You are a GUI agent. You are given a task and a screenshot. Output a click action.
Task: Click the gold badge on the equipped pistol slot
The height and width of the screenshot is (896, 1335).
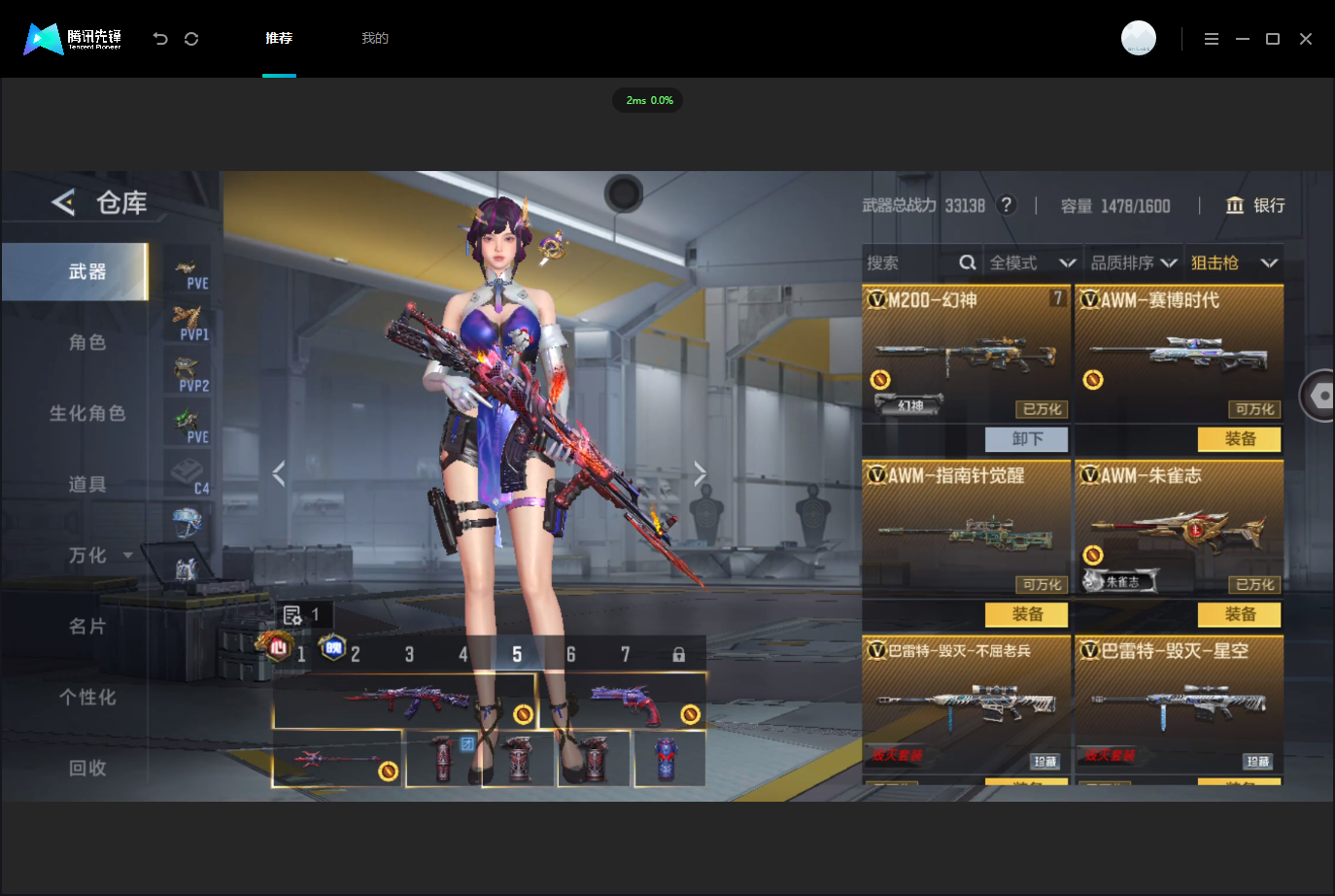pos(691,714)
